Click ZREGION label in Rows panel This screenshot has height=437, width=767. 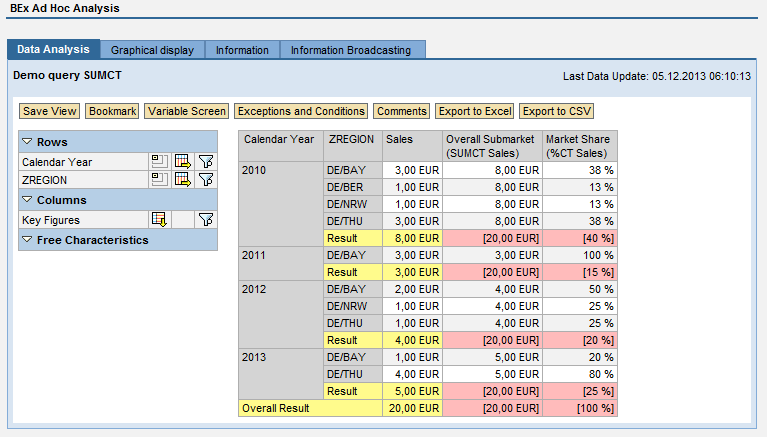(x=44, y=180)
